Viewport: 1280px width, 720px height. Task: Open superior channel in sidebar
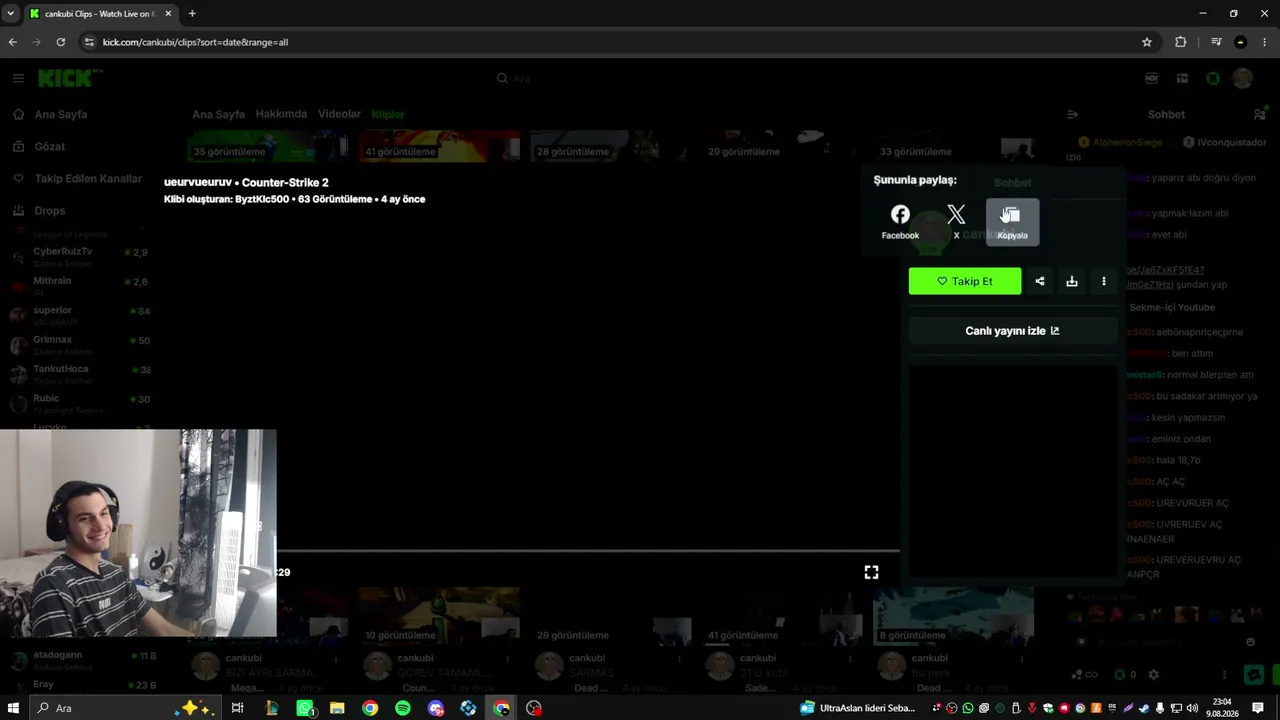coord(78,313)
